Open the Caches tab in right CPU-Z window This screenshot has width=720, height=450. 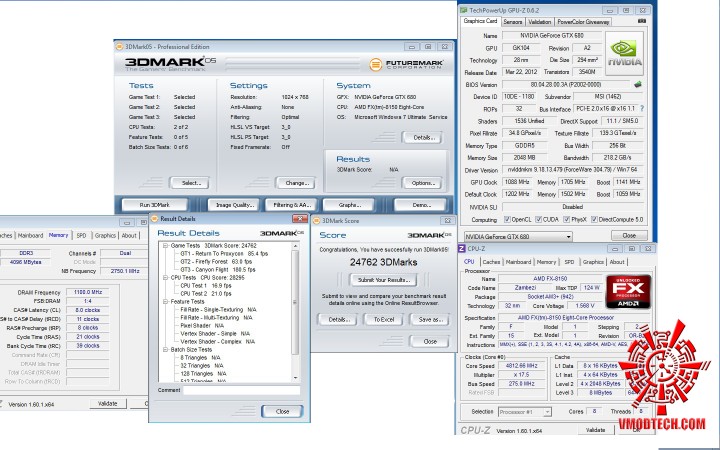(x=491, y=262)
